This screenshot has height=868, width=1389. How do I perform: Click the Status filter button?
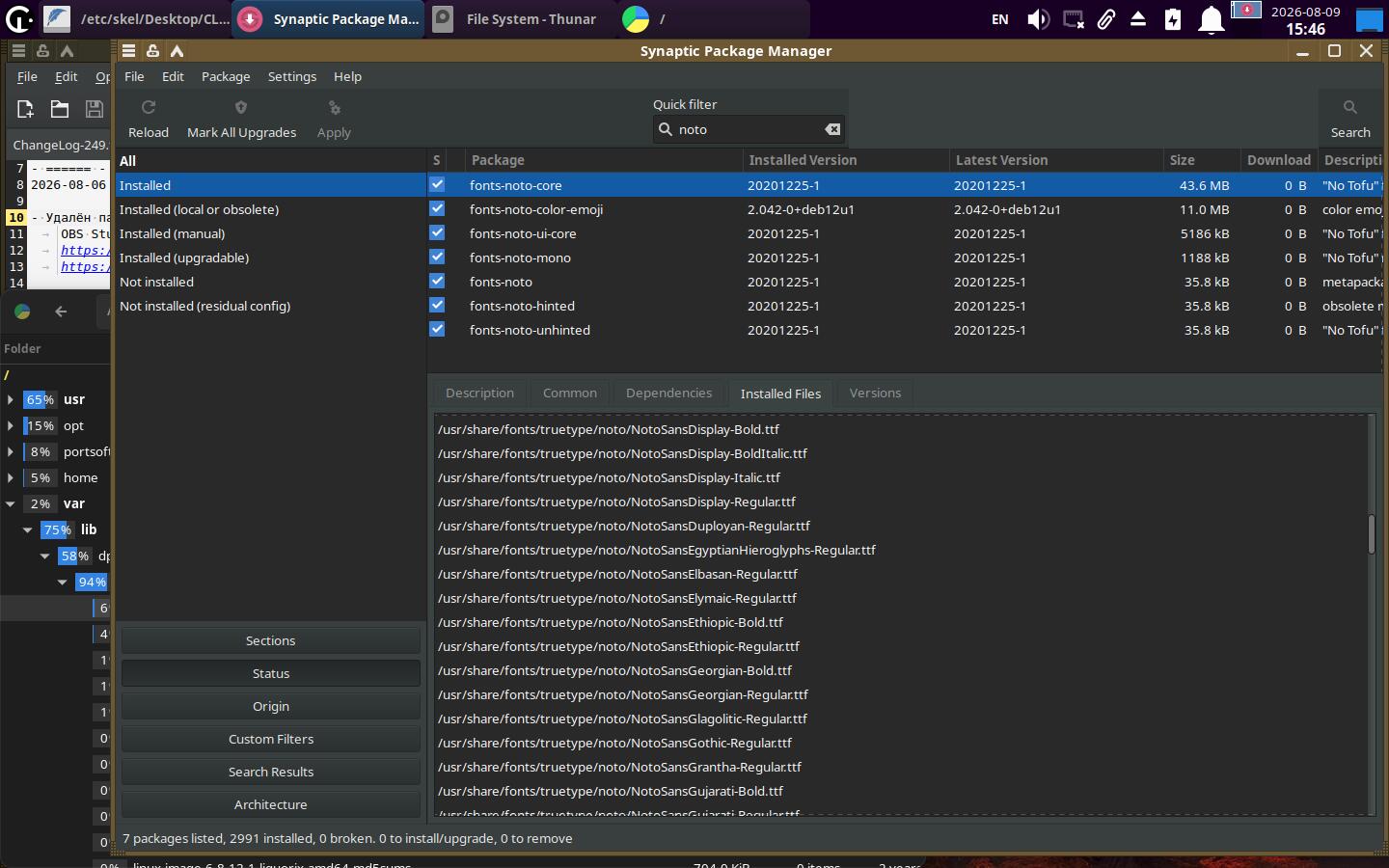click(270, 673)
